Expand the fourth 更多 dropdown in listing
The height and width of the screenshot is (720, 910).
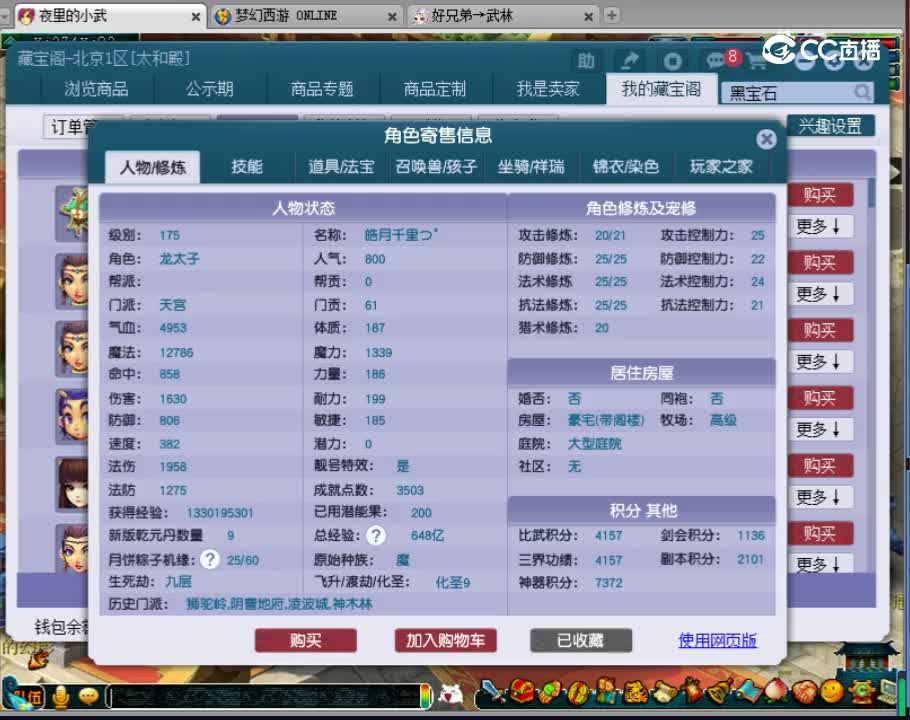click(819, 429)
